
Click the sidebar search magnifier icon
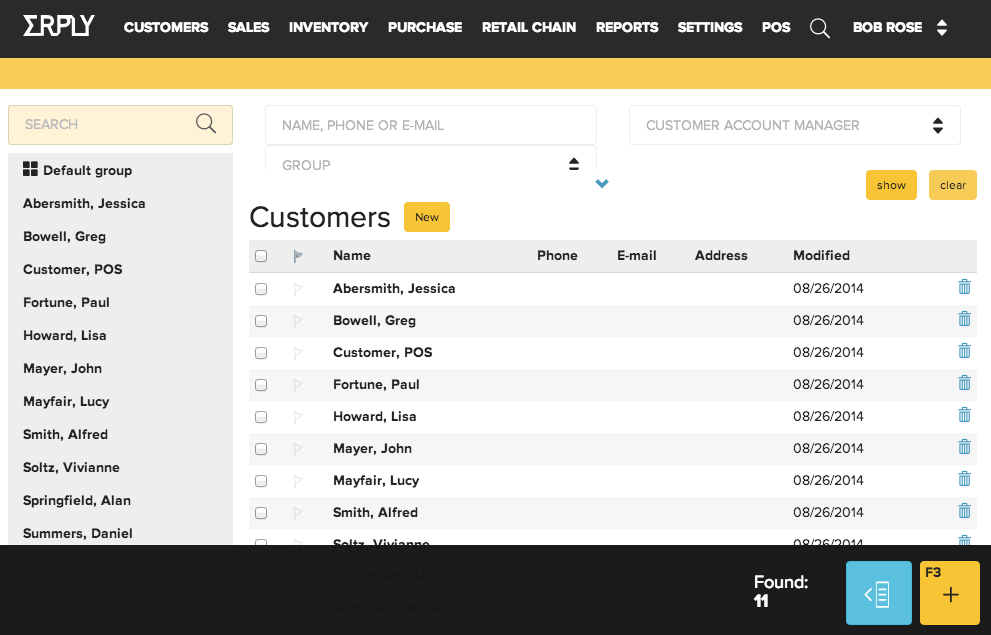coord(206,124)
